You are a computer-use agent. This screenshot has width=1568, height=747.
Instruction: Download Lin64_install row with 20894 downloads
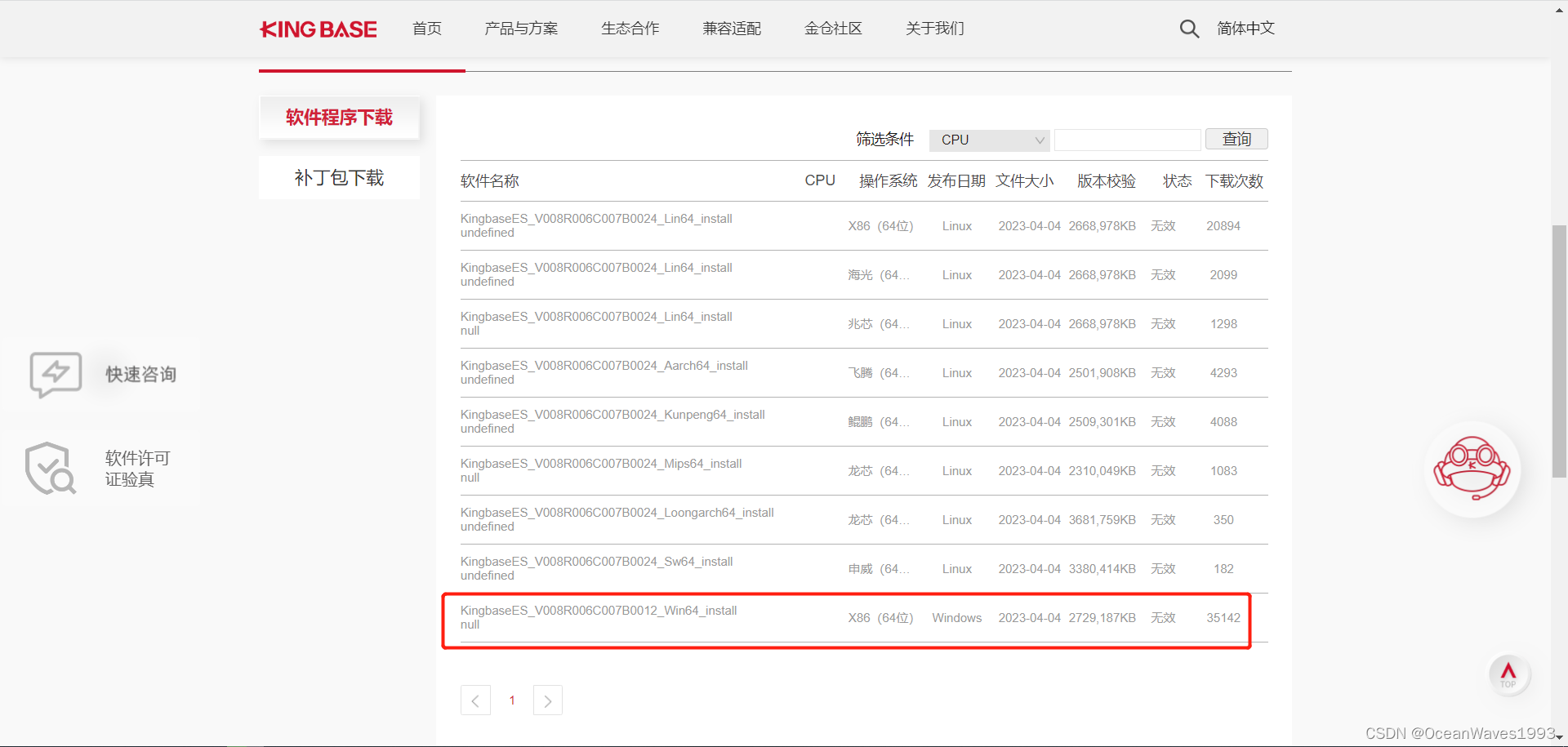[x=596, y=219]
